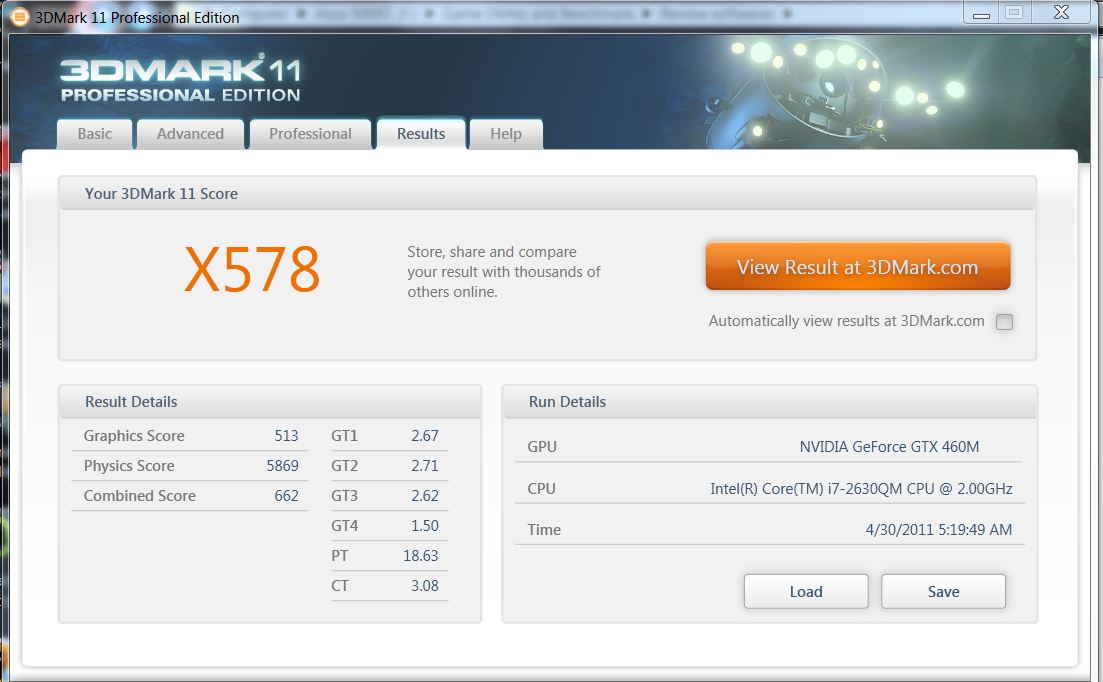Viewport: 1103px width, 682px height.
Task: Switch to the Basic tab
Action: click(x=94, y=134)
